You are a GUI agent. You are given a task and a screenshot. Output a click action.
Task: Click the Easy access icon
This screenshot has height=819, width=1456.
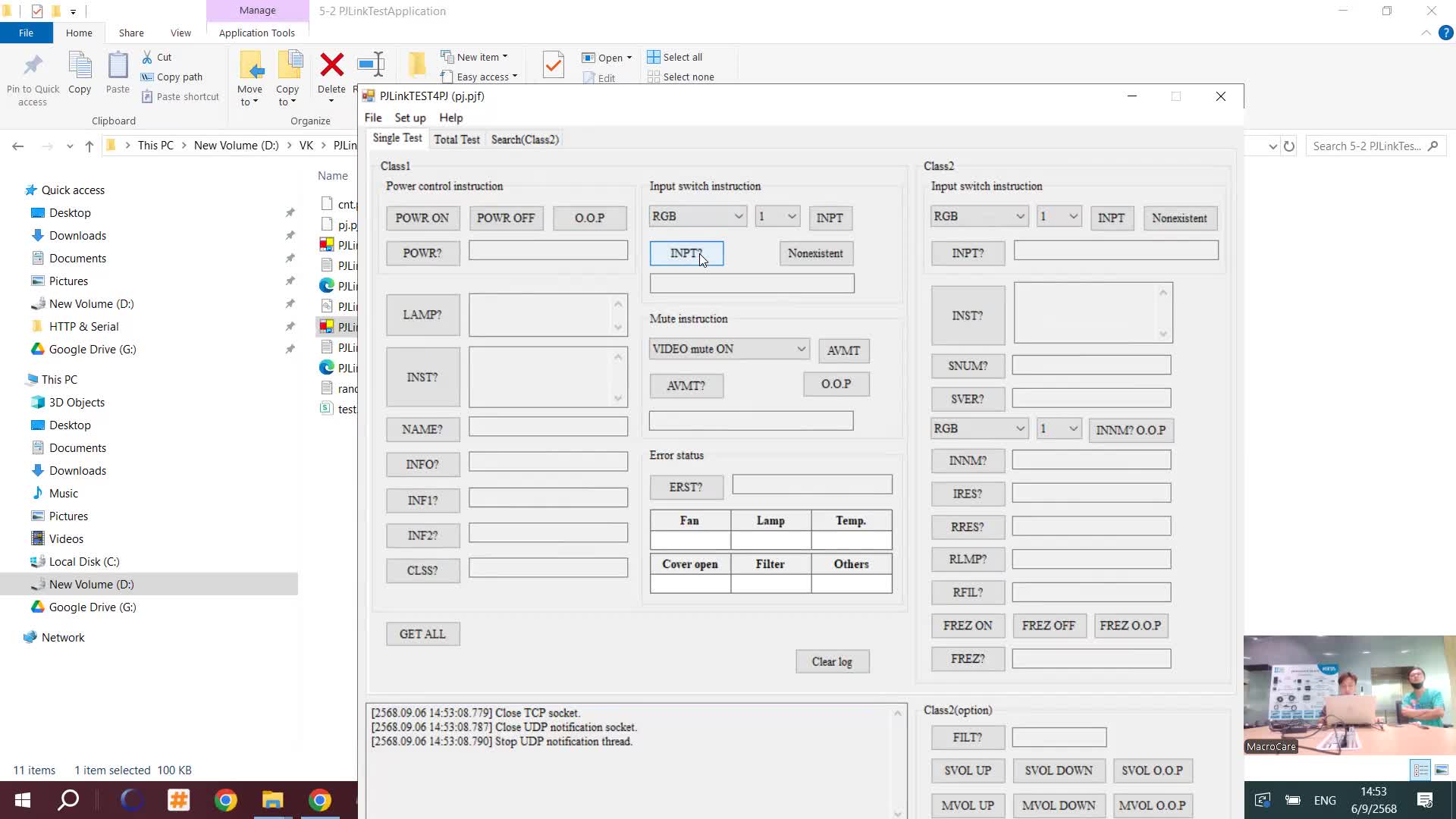(x=479, y=76)
